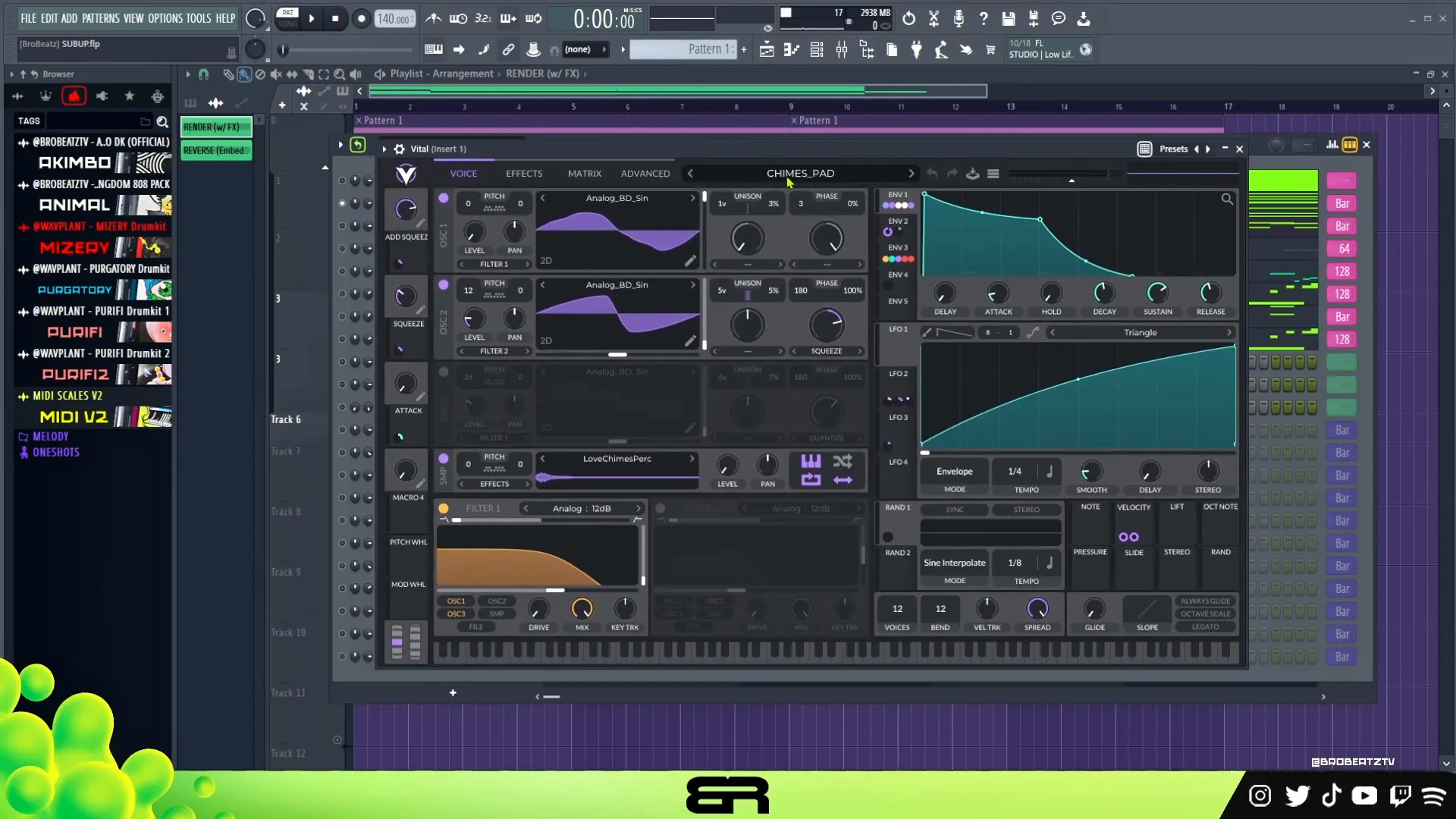
Task: Go to previous preset before CHIMES_PAD
Action: click(x=690, y=174)
